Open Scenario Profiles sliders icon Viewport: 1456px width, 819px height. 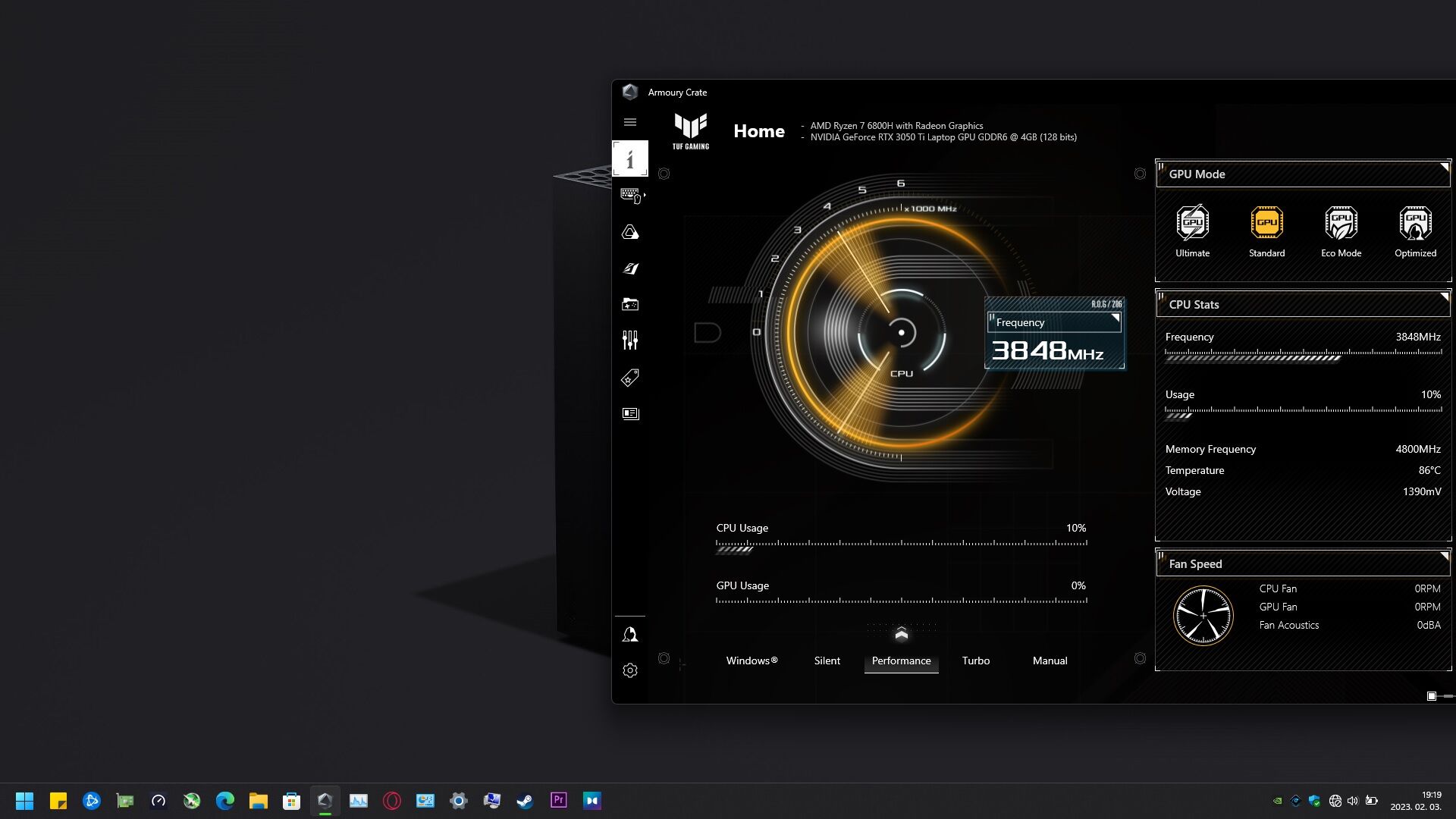click(x=630, y=340)
